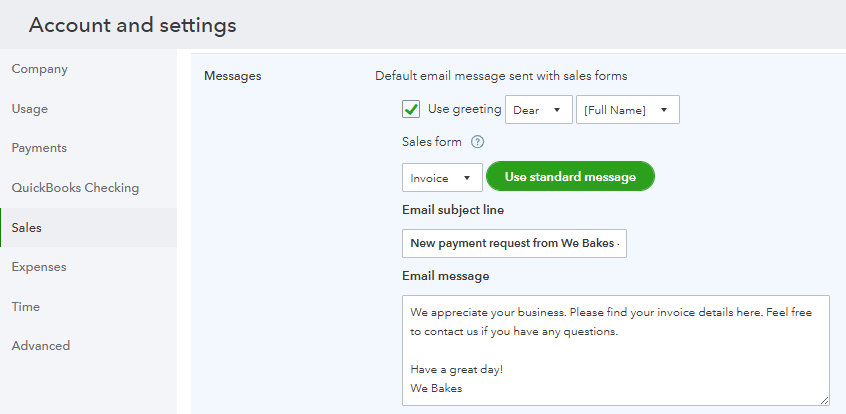Open the Expenses settings tab
The width and height of the screenshot is (846, 414).
tap(39, 267)
